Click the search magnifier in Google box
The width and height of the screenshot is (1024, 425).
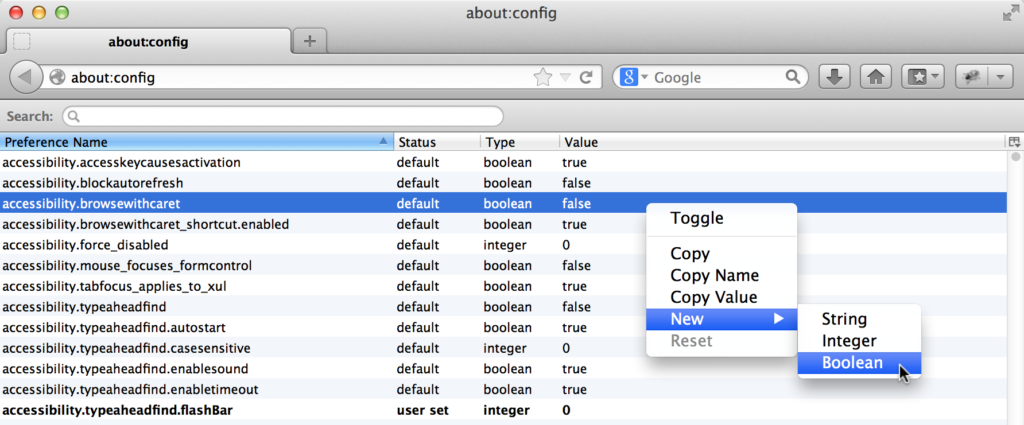[793, 77]
